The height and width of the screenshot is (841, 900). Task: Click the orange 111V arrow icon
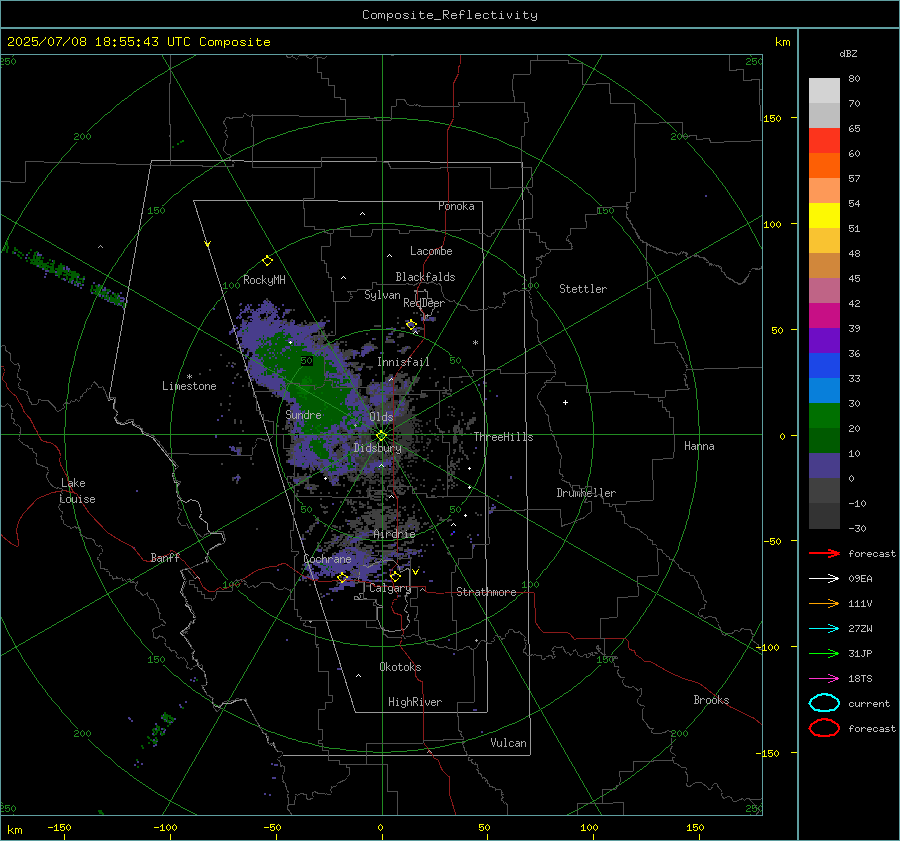tap(824, 603)
